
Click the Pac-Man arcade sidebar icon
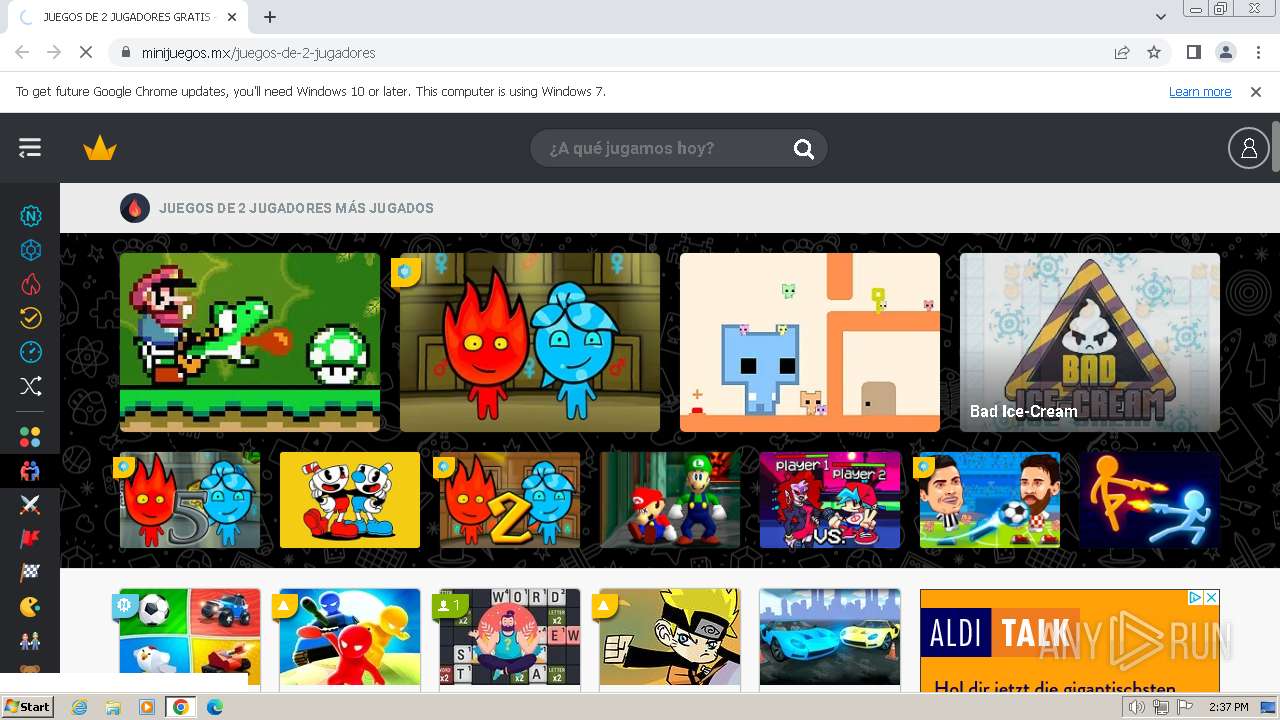click(x=31, y=607)
